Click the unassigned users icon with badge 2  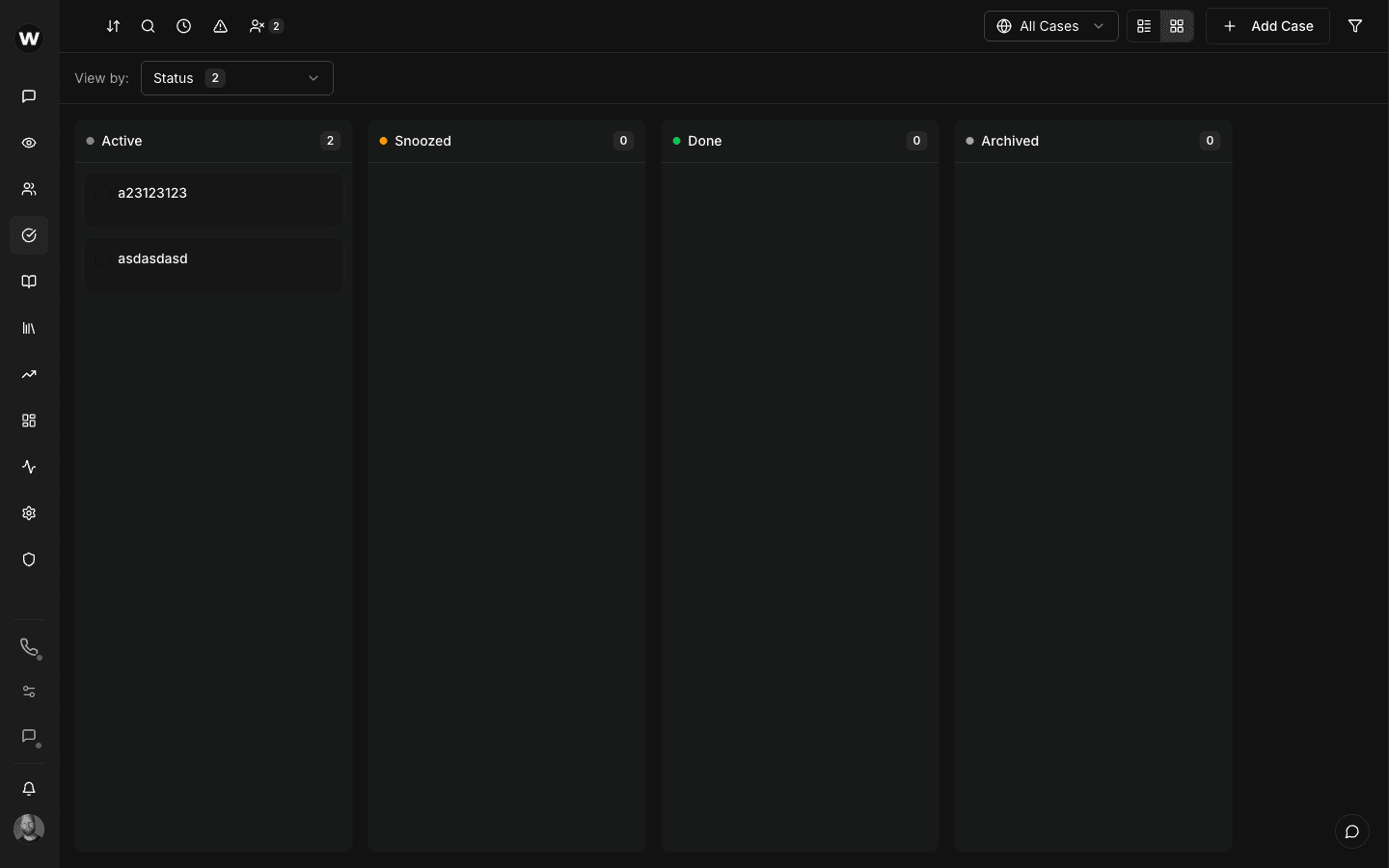260,26
